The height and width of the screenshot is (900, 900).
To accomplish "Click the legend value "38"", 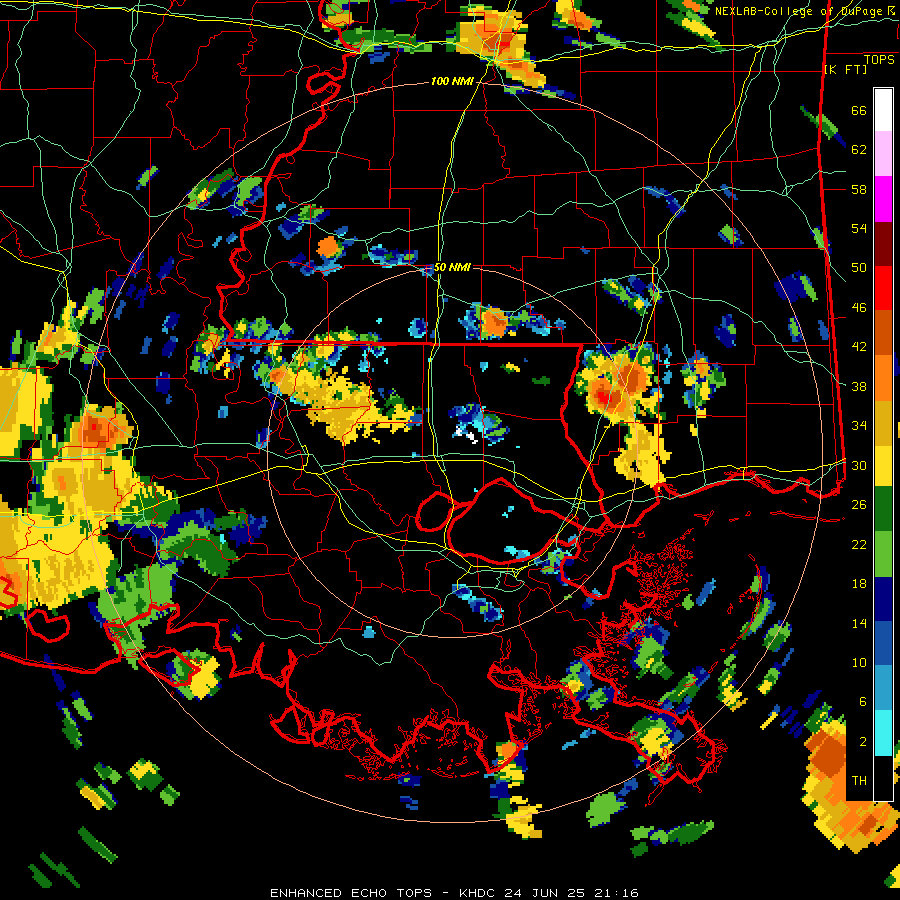I will tap(859, 386).
